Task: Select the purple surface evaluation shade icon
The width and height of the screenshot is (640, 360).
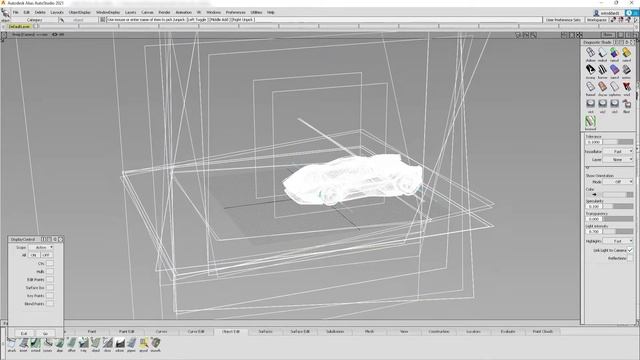Action: click(614, 69)
